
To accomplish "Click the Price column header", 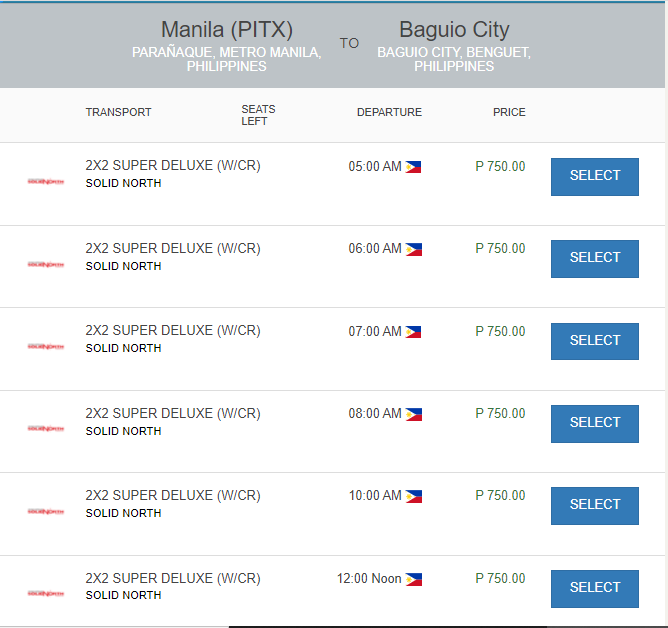I will point(509,112).
